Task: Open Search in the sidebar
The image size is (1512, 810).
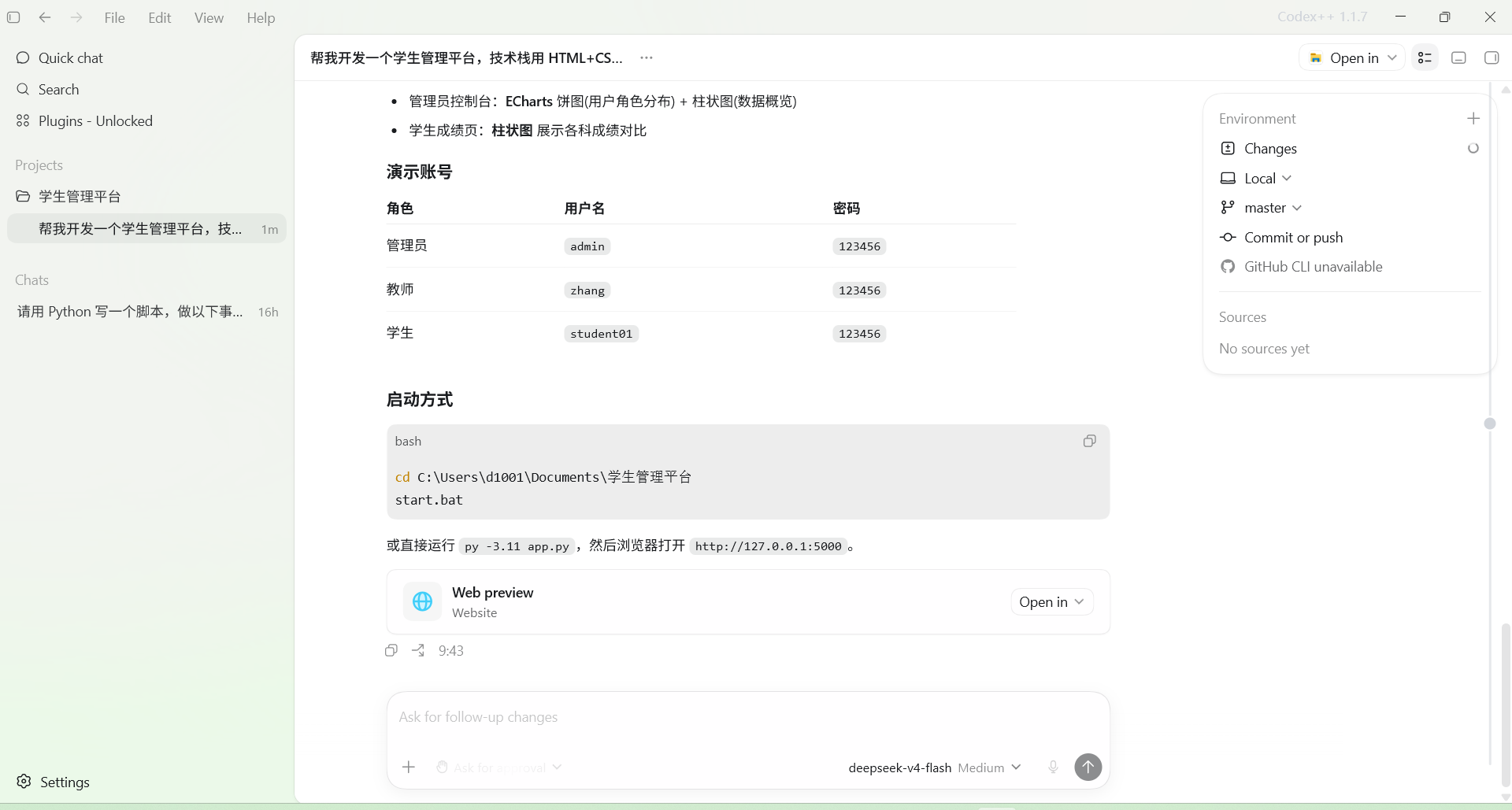Action: click(147, 89)
